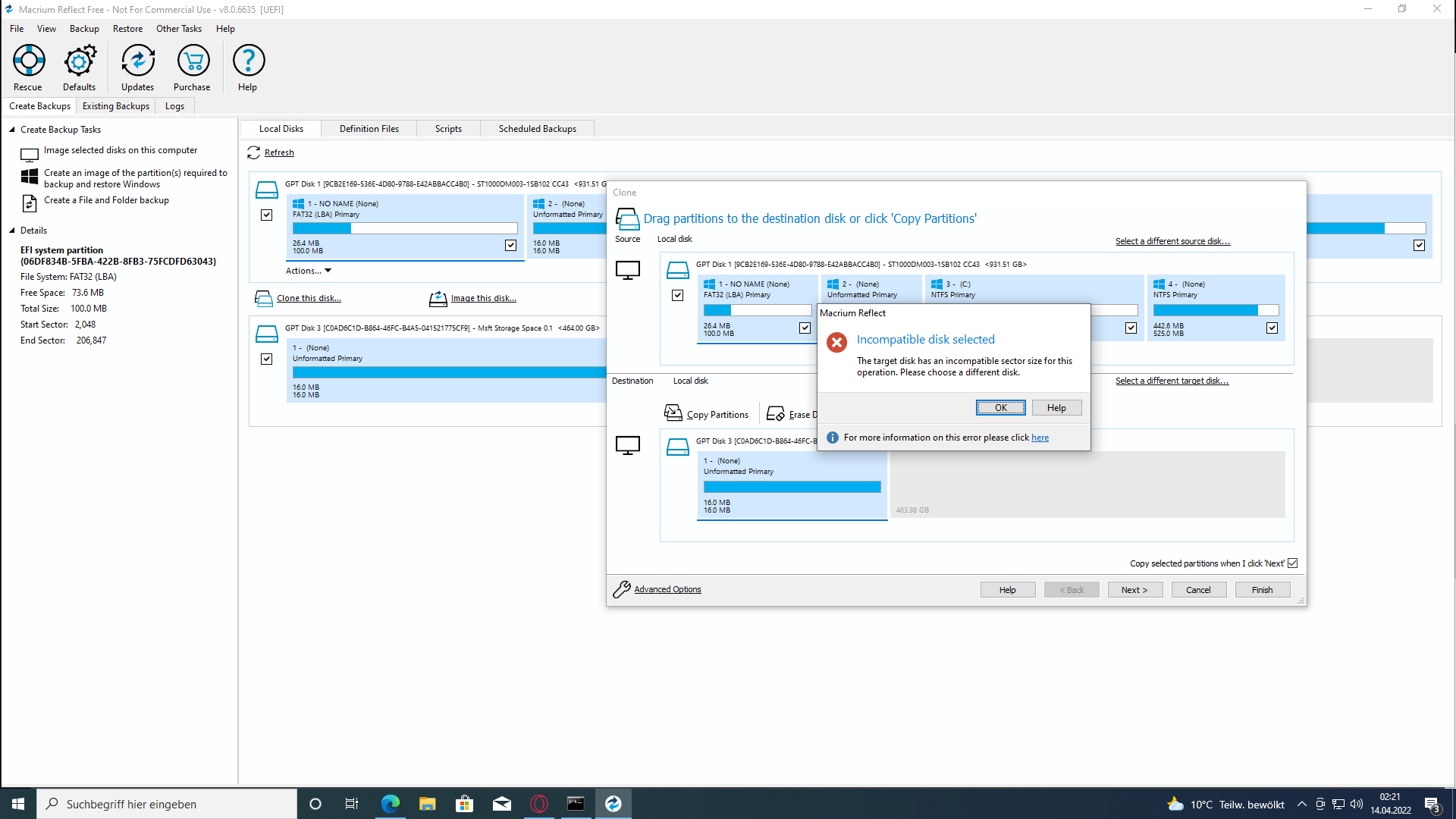Open Microsoft Edge from the taskbar

coord(391,804)
